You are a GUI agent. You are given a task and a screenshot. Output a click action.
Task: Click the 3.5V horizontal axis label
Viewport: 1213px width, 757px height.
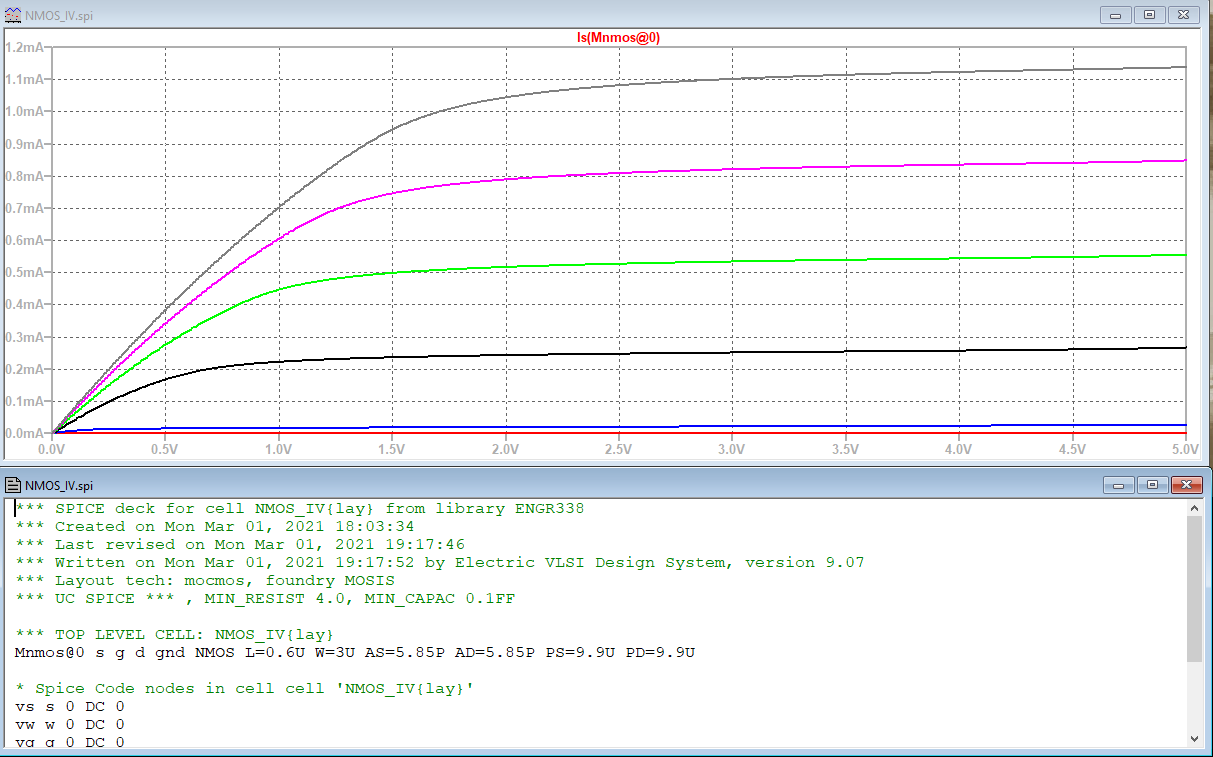pos(845,450)
